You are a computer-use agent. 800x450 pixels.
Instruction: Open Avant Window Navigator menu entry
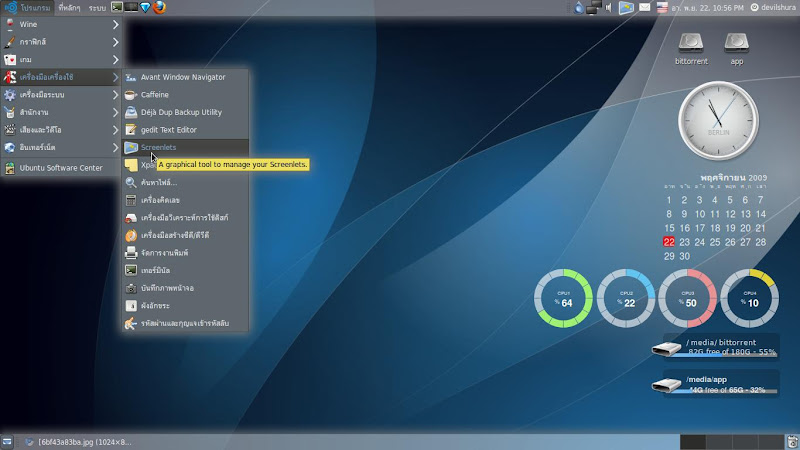[x=185, y=77]
